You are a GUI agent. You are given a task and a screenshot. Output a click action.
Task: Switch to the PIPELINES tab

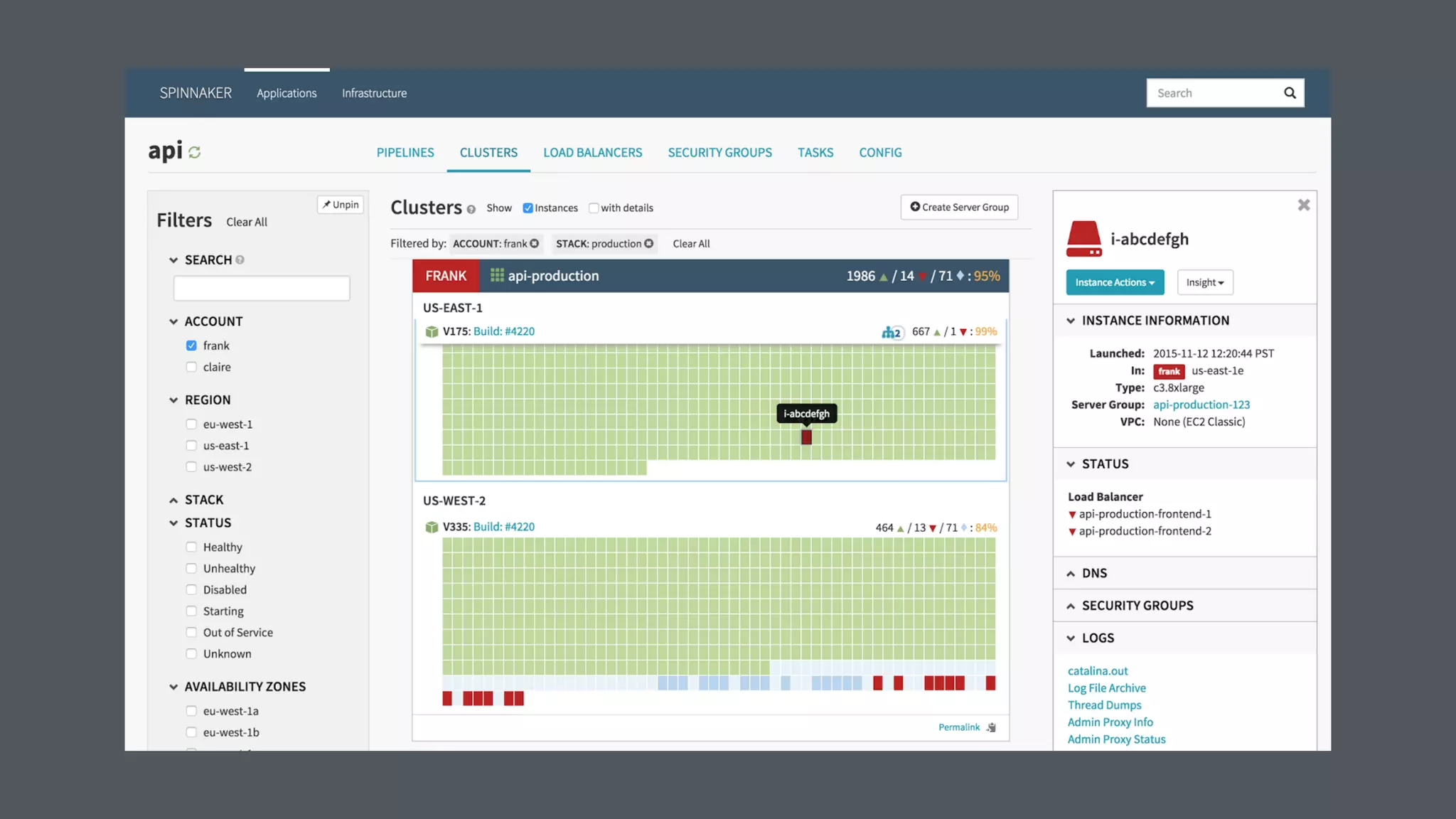click(x=405, y=152)
